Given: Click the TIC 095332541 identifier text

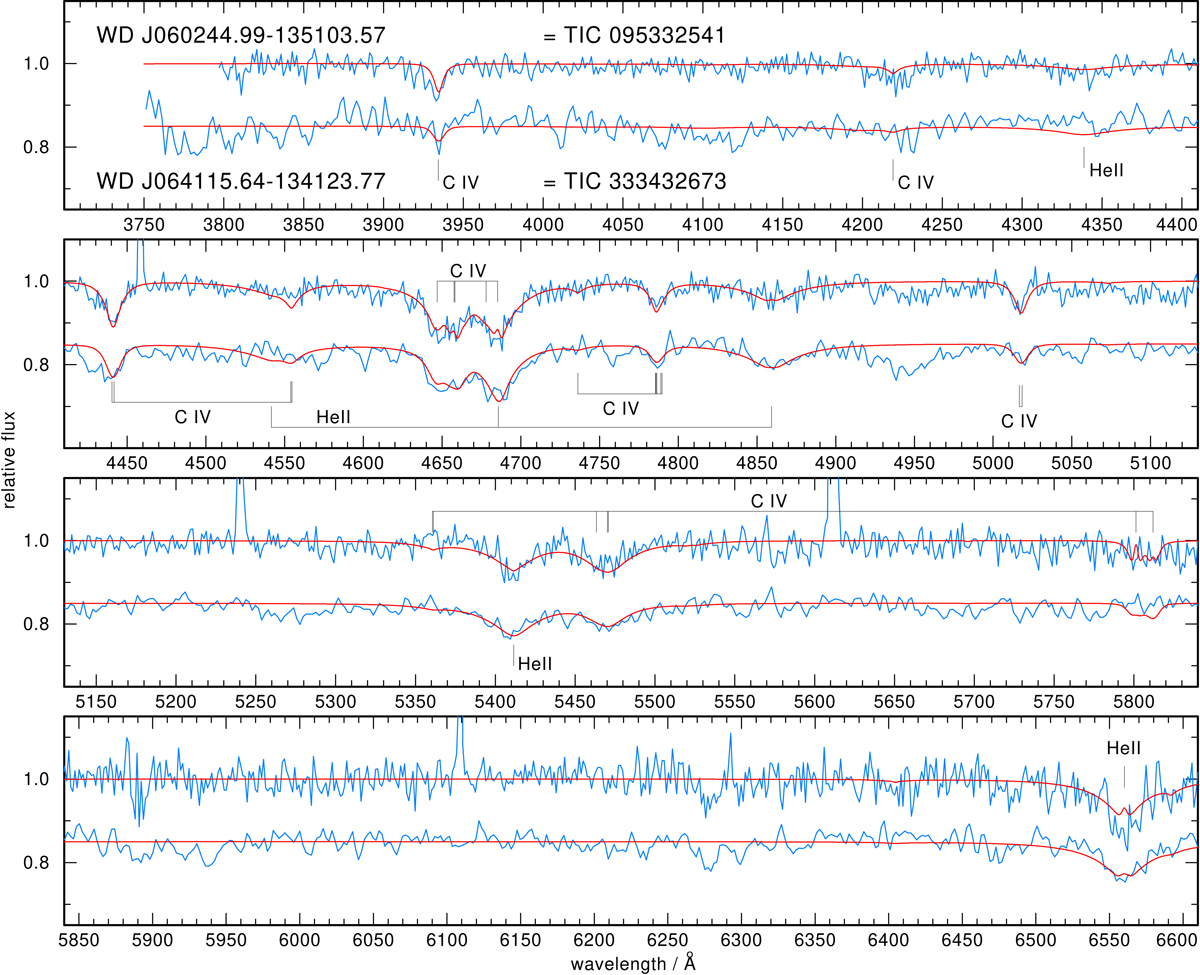Looking at the screenshot, I should (x=632, y=36).
